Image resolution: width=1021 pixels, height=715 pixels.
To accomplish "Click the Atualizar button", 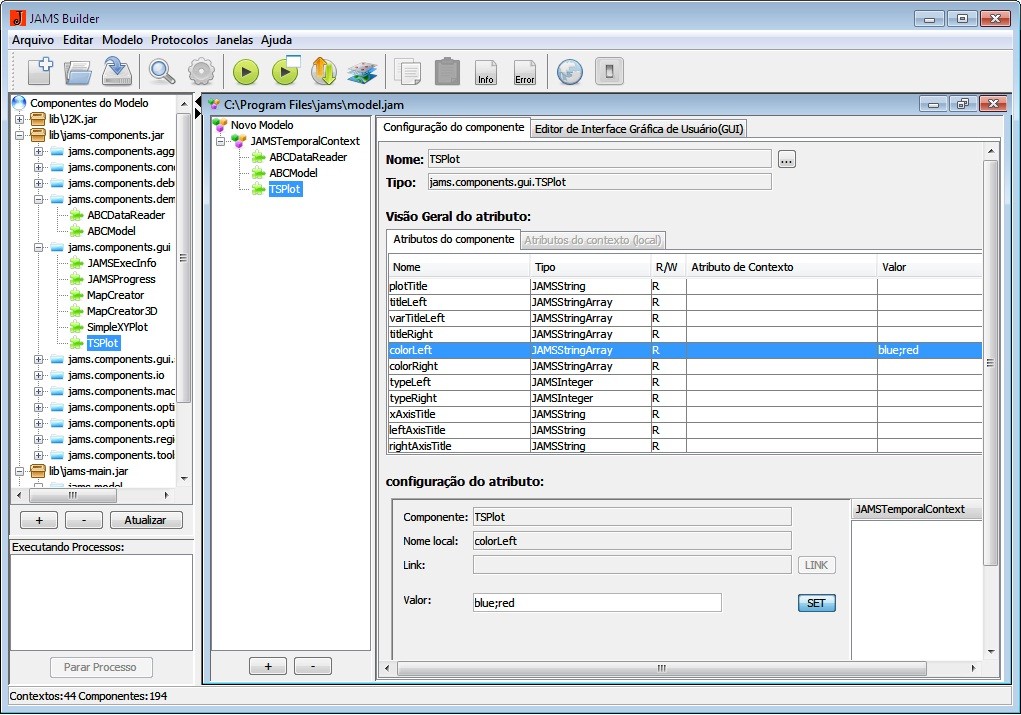I will pos(146,520).
